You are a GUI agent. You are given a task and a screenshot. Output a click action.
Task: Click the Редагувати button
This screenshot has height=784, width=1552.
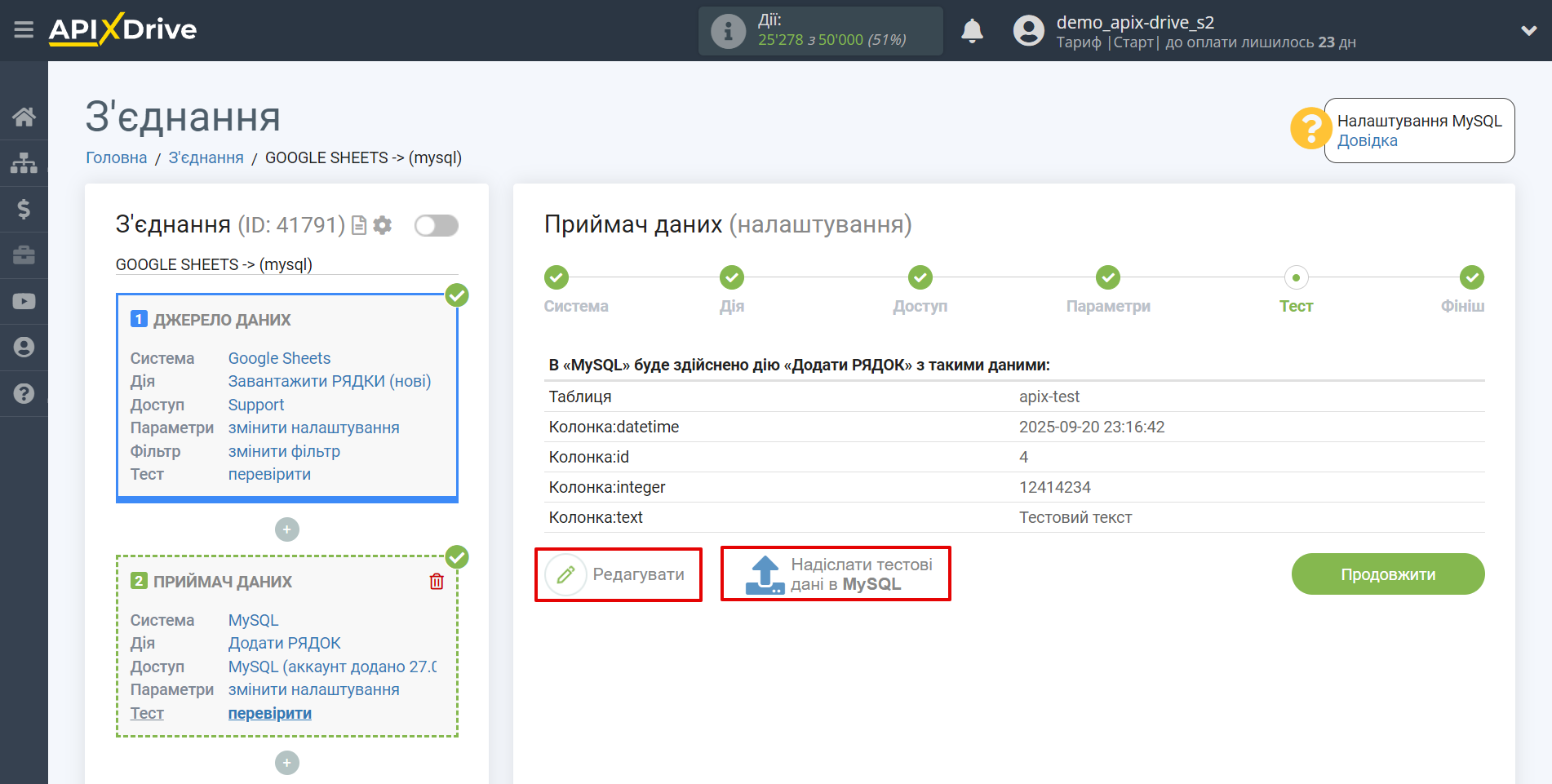pyautogui.click(x=618, y=574)
